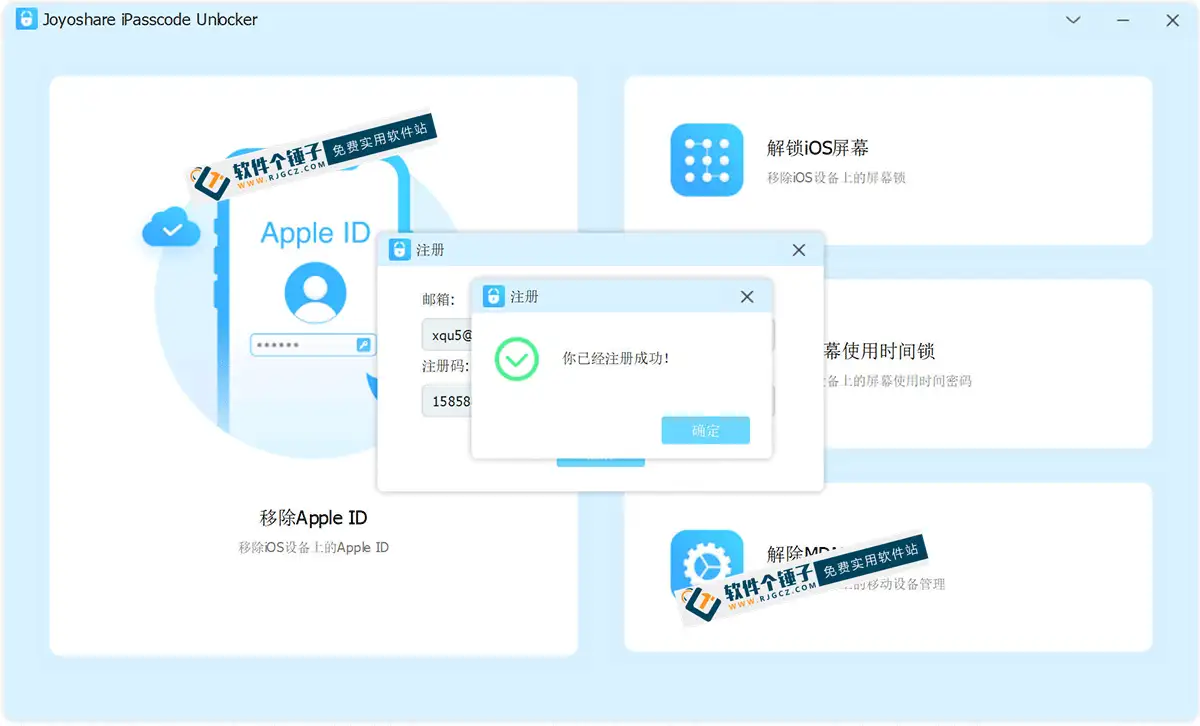Open the title bar dropdown menu chevron
Viewport: 1200px width, 726px height.
[x=1073, y=20]
